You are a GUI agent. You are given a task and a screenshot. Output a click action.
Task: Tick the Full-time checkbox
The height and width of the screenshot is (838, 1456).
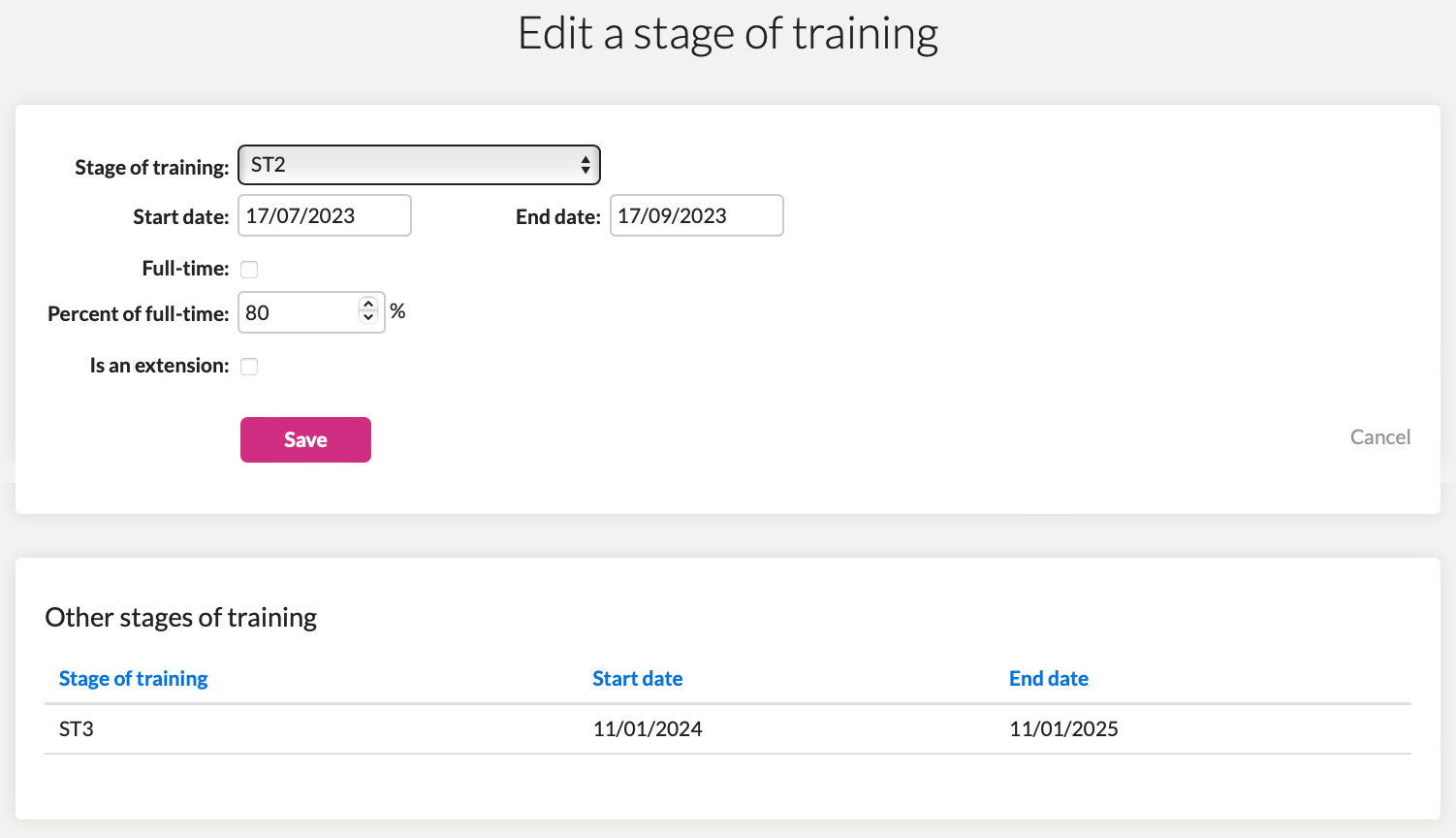(249, 270)
